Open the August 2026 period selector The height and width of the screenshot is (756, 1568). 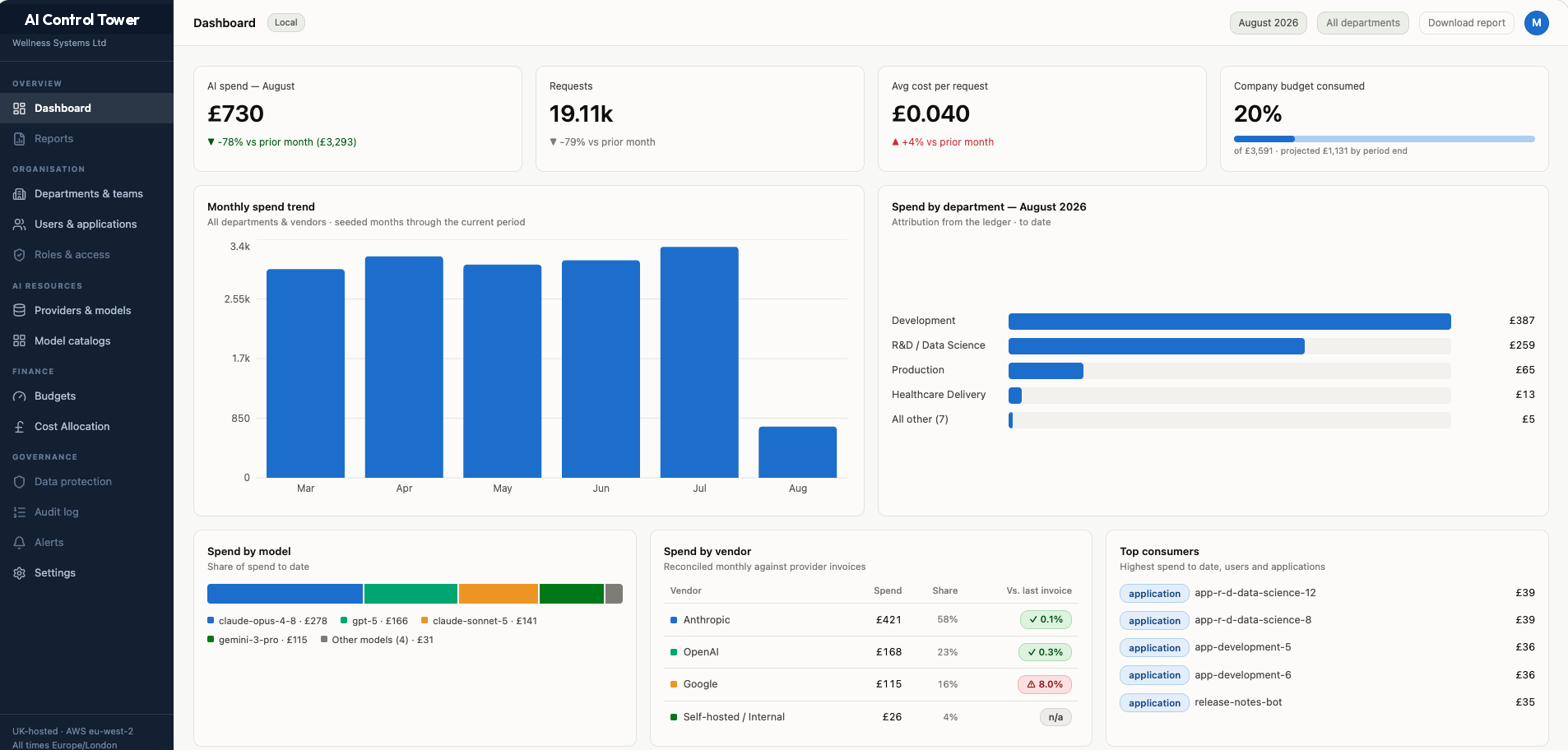click(x=1268, y=23)
